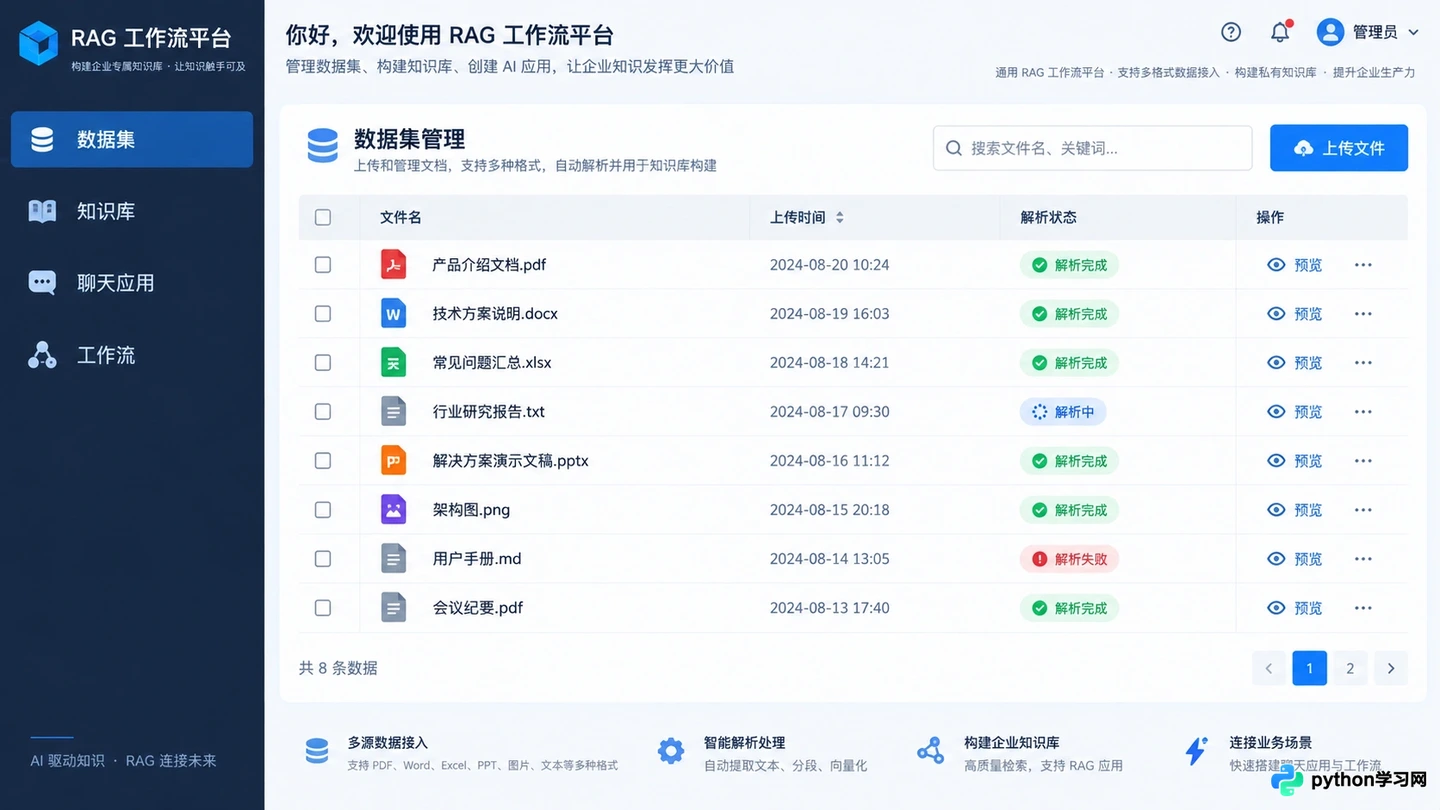Click the search box for file names
This screenshot has width=1440, height=810.
(1092, 148)
